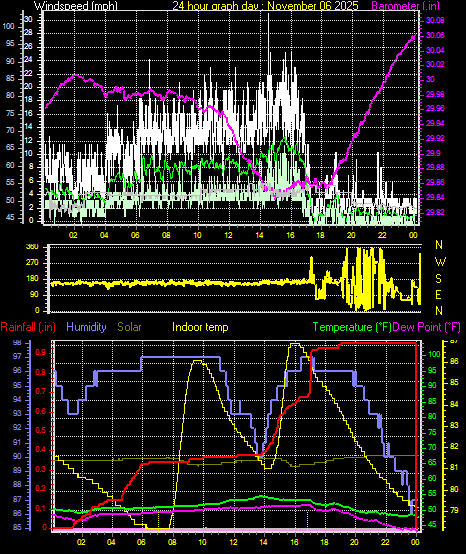Screen dimensions: 466x554
Task: Click the Temperature (°F) legend label
Action: click(x=352, y=327)
